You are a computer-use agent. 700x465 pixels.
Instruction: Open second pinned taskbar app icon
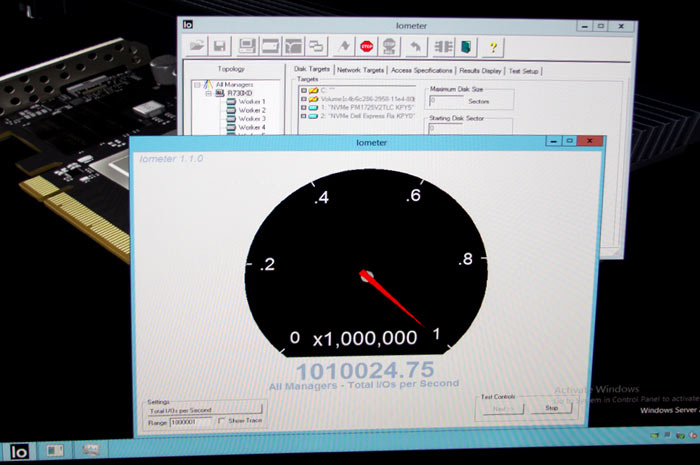pyautogui.click(x=54, y=451)
